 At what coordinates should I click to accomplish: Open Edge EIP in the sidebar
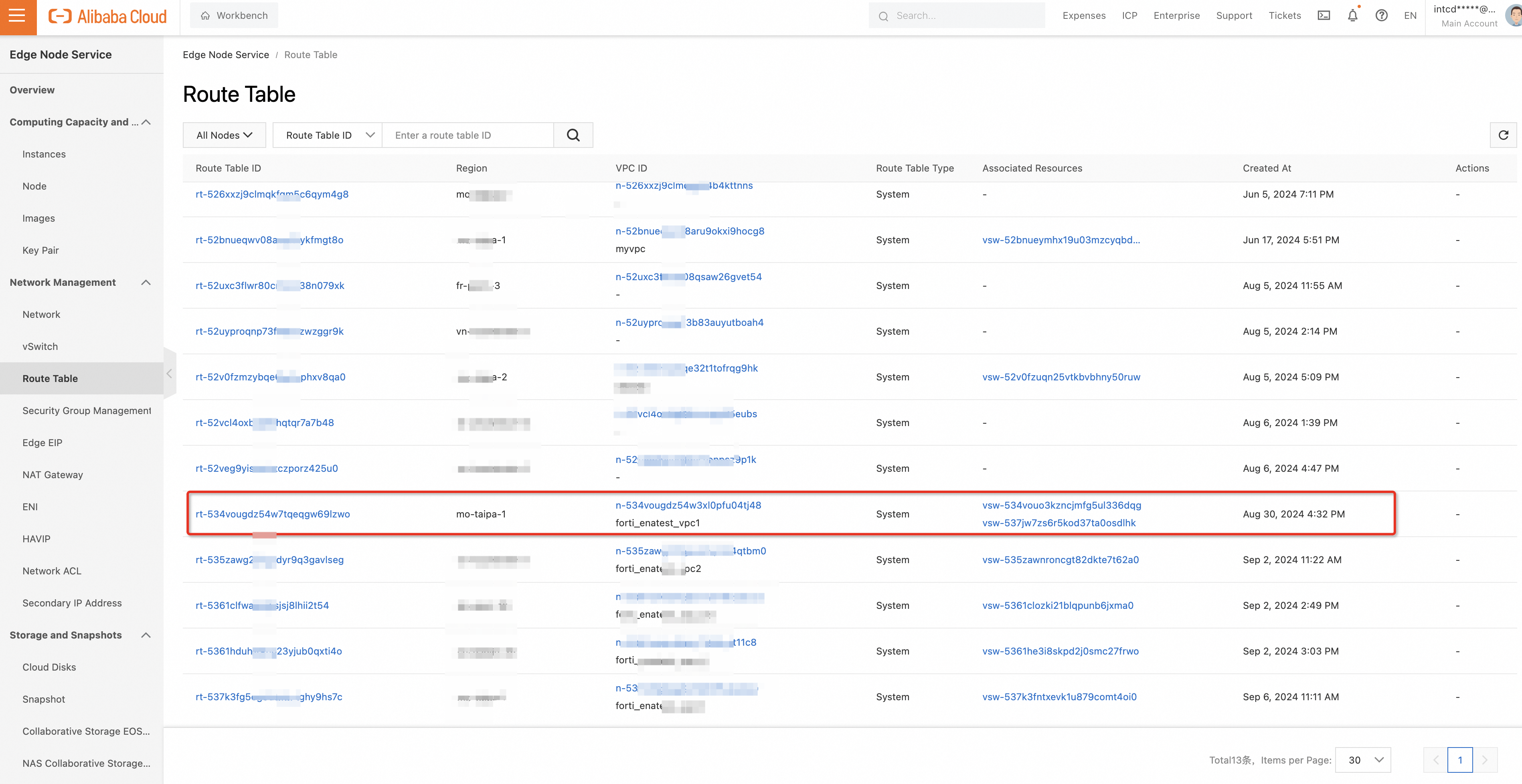(42, 443)
